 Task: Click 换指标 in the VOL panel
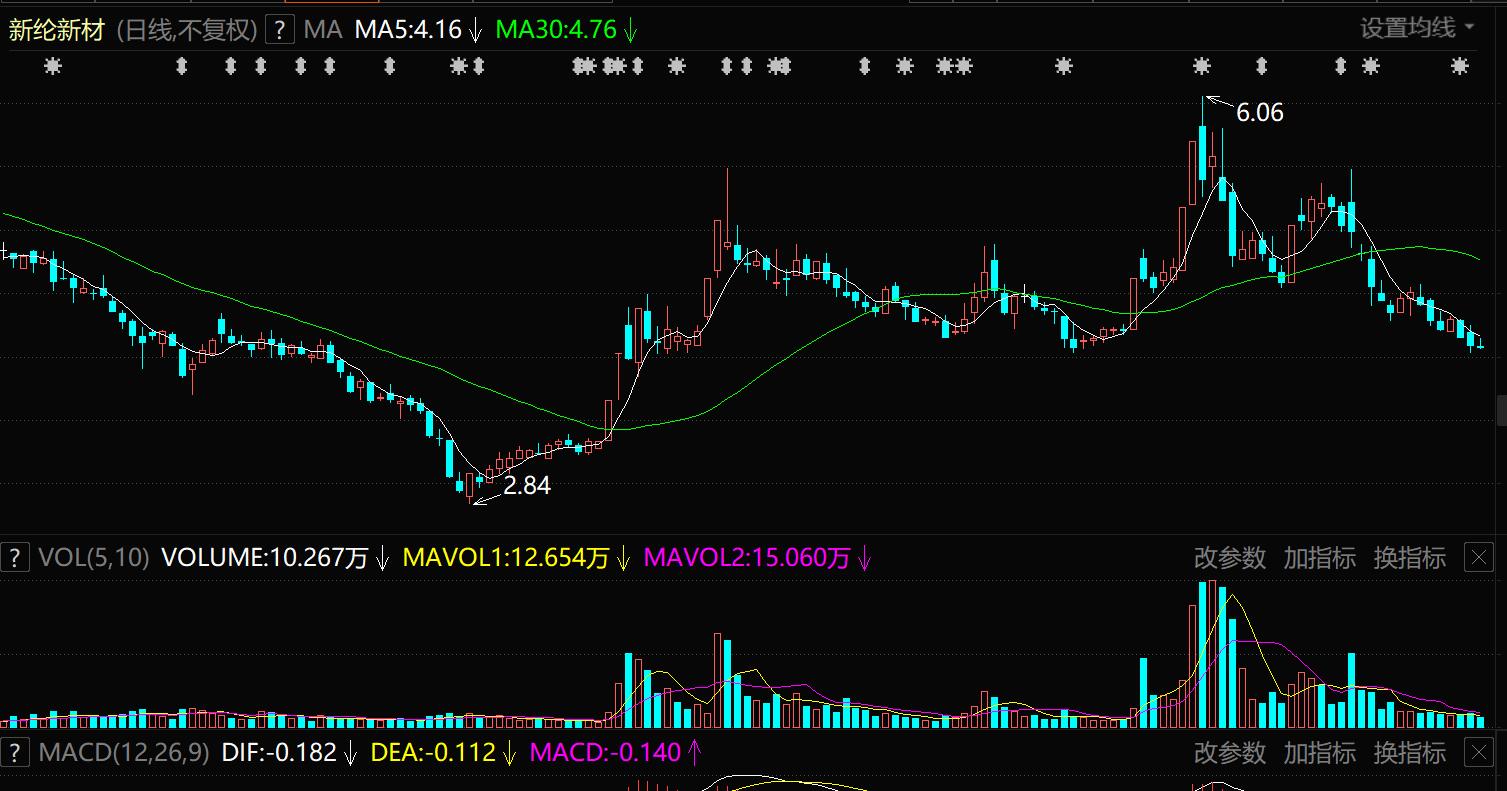1410,558
